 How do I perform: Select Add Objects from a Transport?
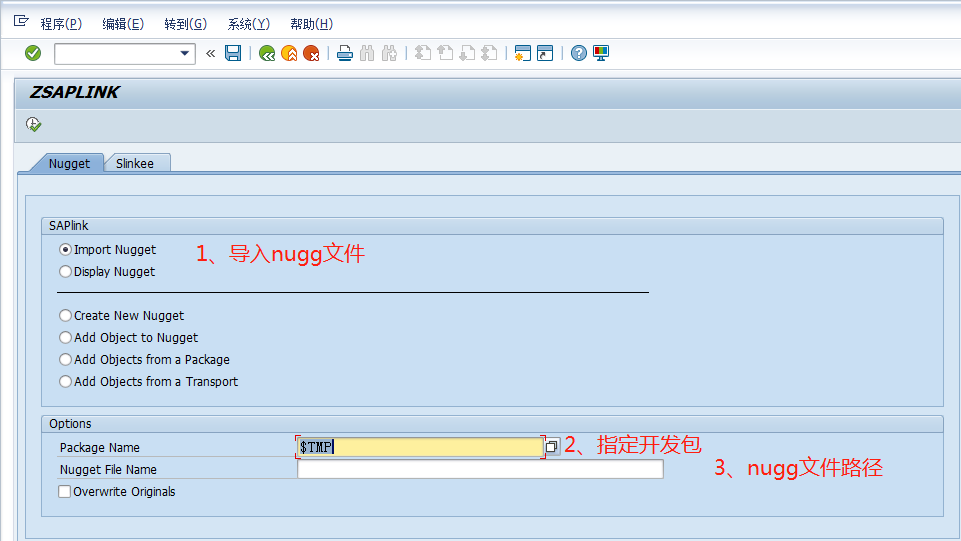65,382
